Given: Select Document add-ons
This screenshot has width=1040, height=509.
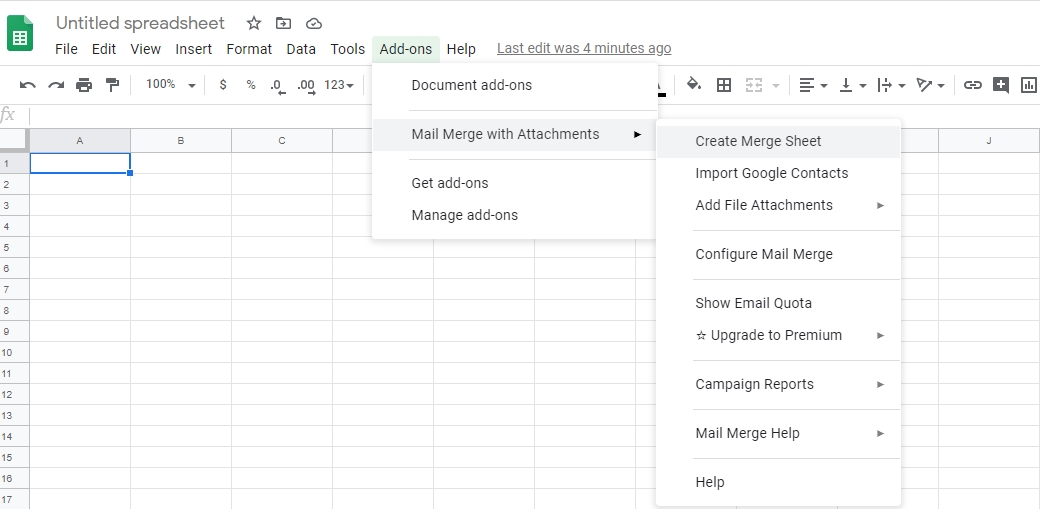Looking at the screenshot, I should tap(515, 85).
